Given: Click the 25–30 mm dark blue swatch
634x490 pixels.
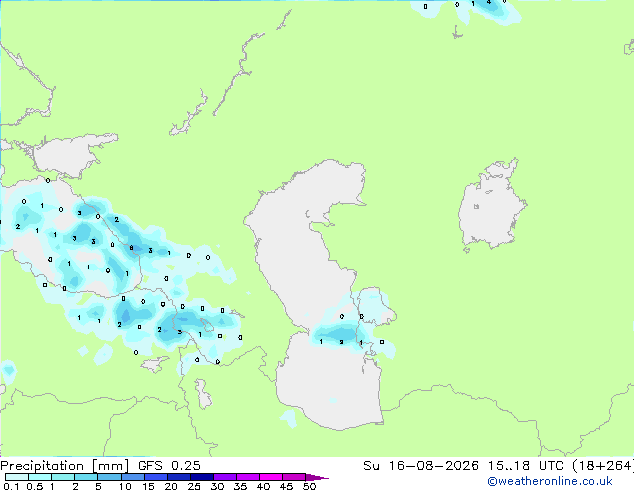Looking at the screenshot, I should tap(201, 477).
